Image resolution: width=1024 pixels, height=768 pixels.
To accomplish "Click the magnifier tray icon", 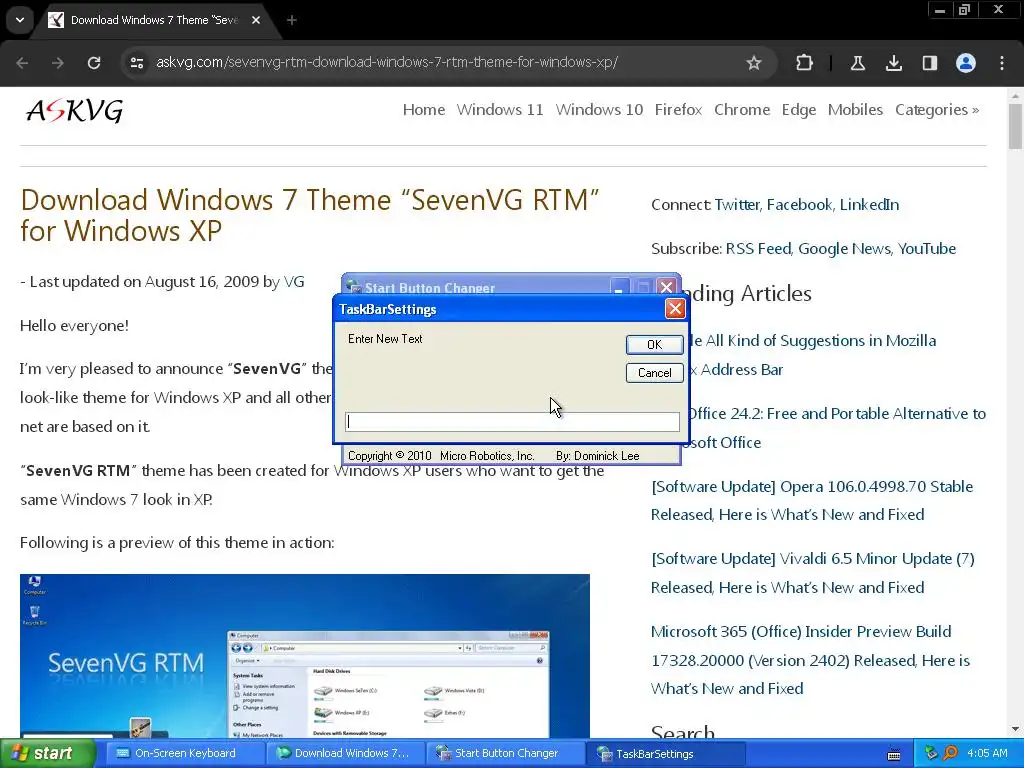I will (950, 754).
